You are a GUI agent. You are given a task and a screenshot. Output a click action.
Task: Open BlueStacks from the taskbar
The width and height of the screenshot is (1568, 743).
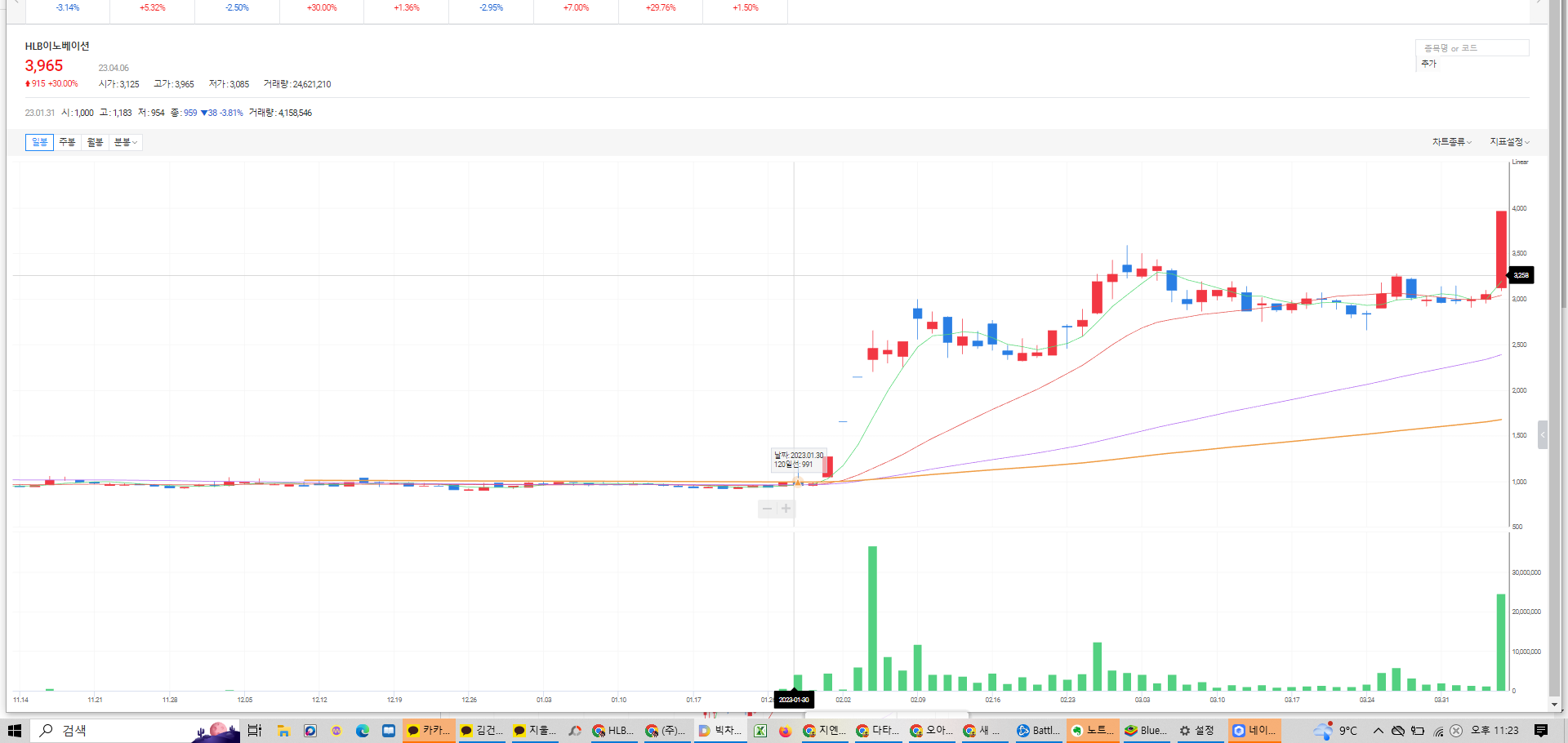(x=1146, y=731)
